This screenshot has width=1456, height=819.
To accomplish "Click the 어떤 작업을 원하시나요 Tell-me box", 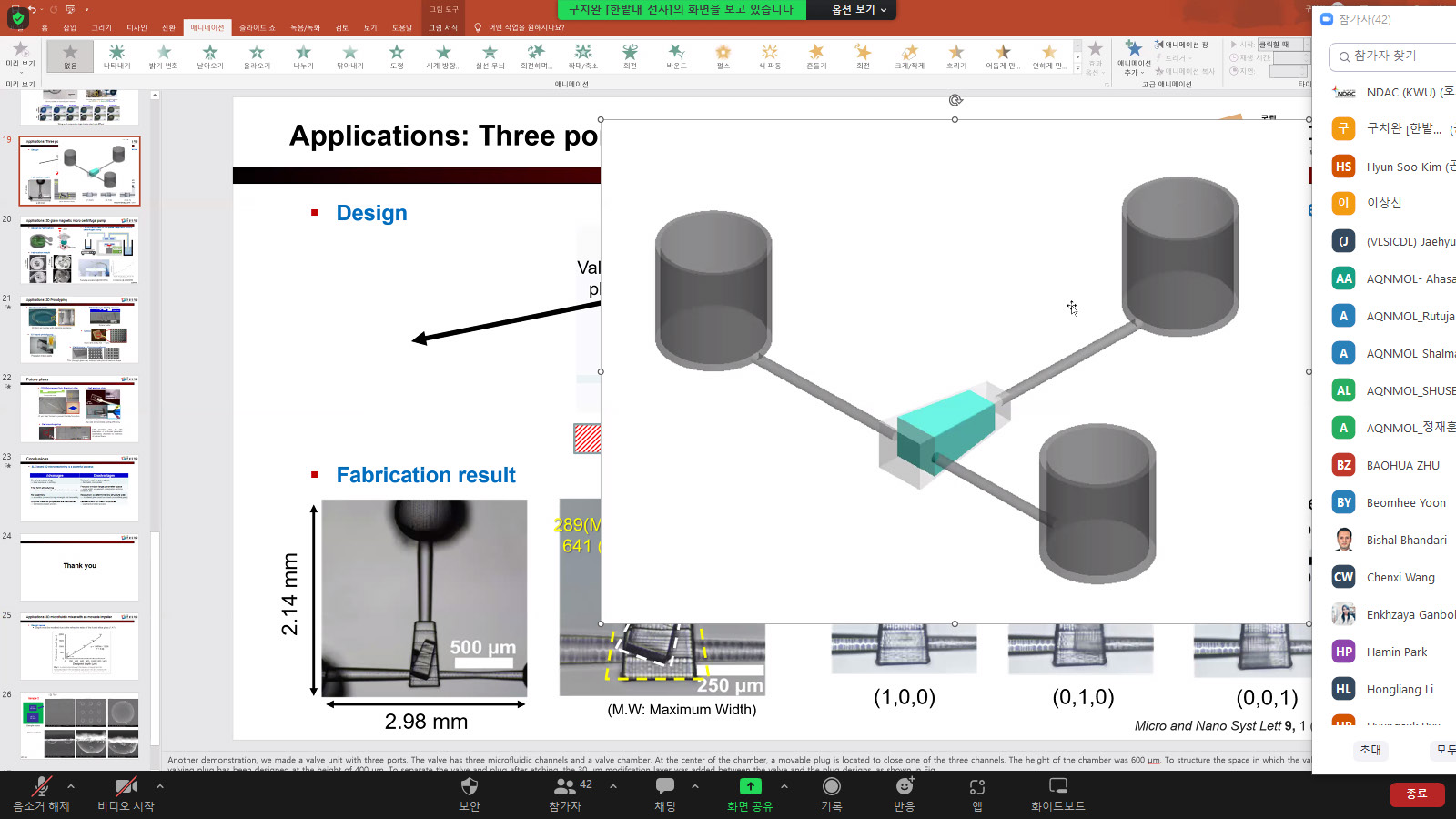I will [x=527, y=28].
